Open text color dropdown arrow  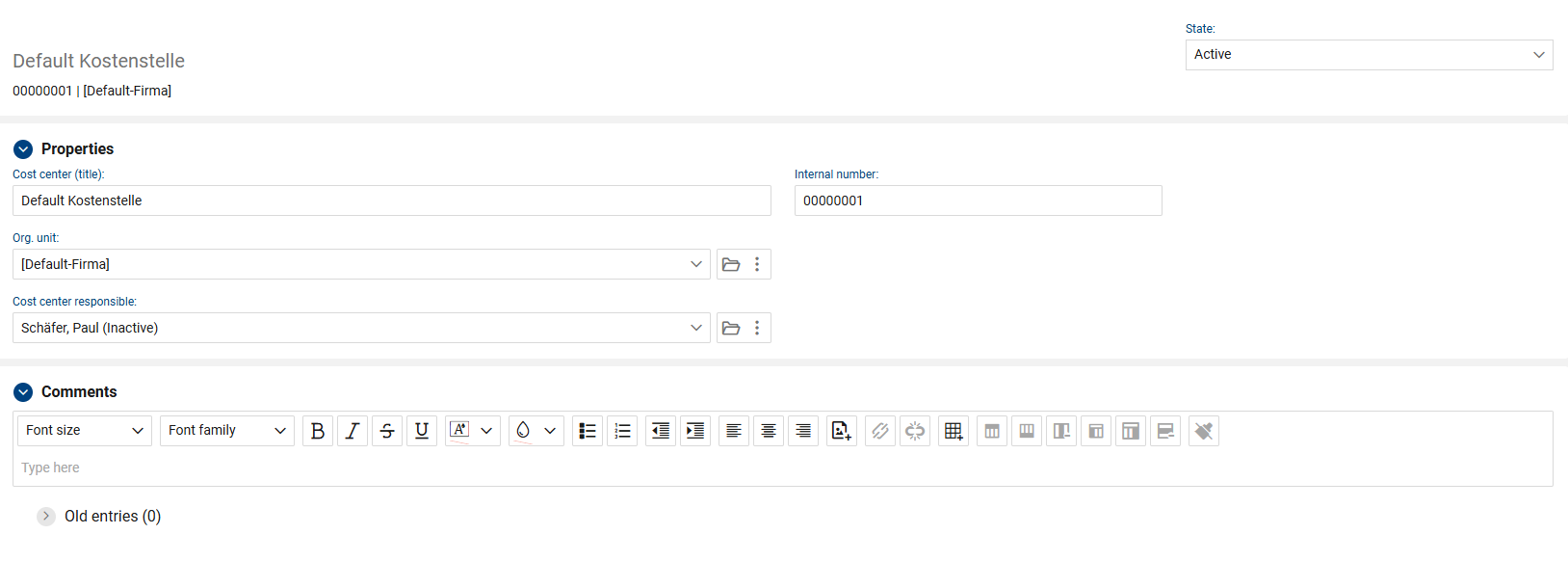[x=486, y=431]
